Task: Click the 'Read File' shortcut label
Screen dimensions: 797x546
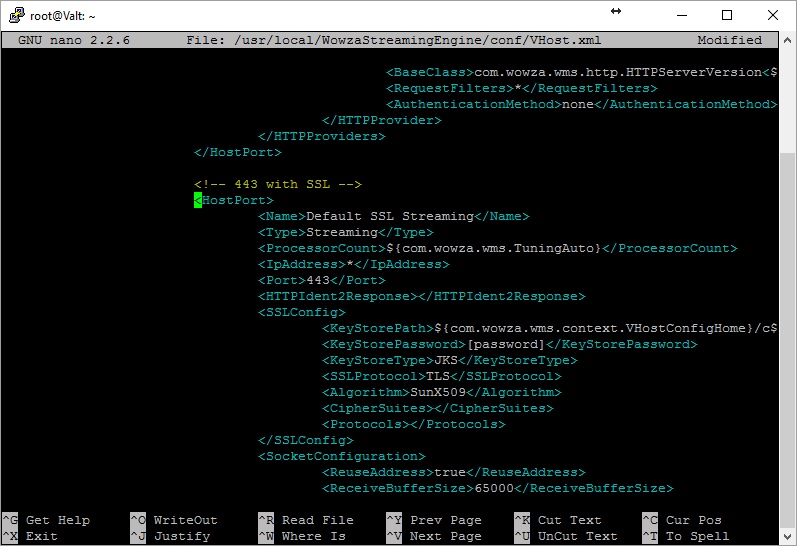Action: 318,520
